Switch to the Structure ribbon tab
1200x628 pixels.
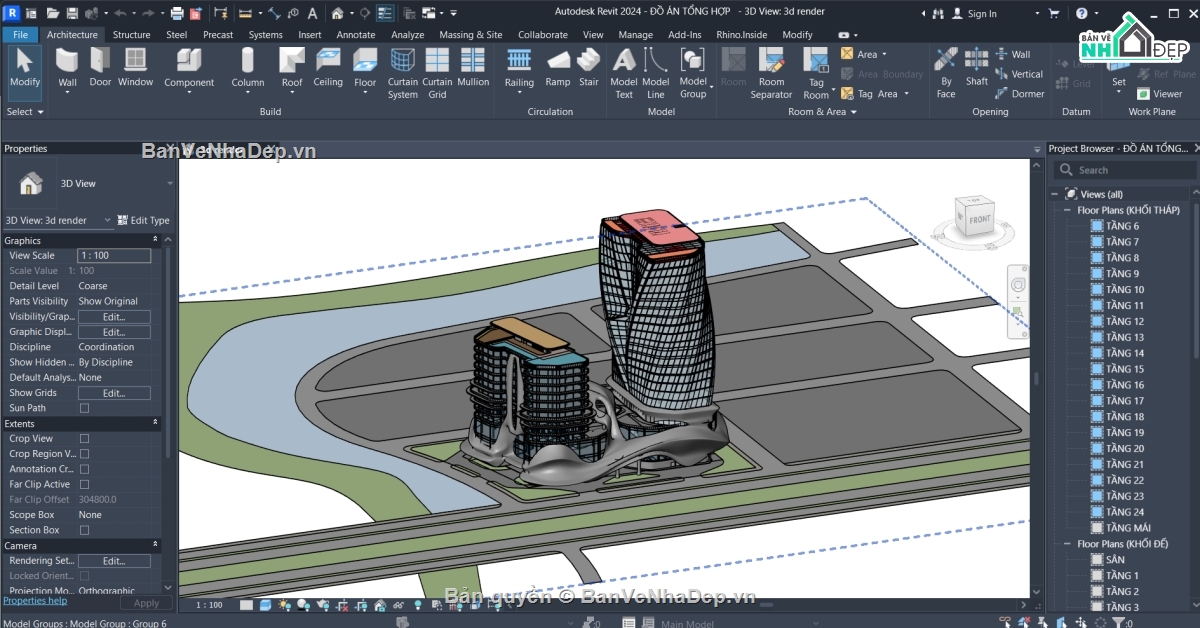(x=131, y=34)
